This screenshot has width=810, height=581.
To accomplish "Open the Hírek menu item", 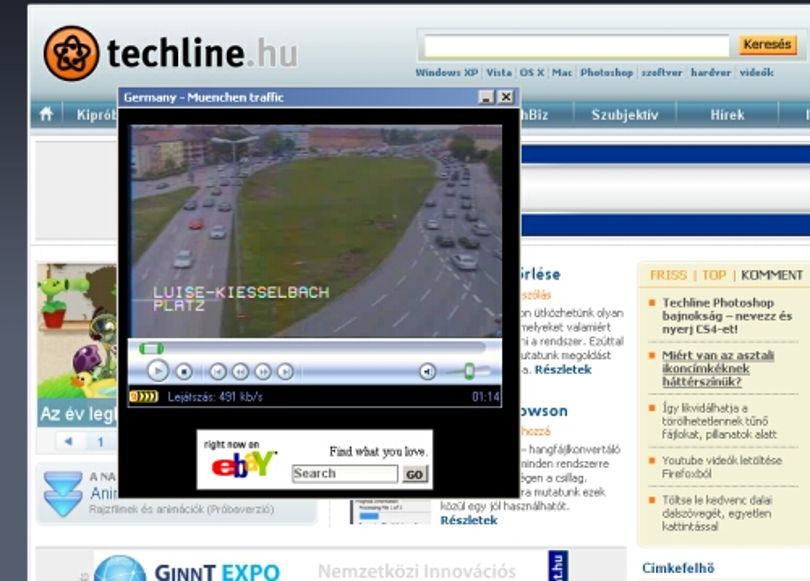I will pos(727,115).
